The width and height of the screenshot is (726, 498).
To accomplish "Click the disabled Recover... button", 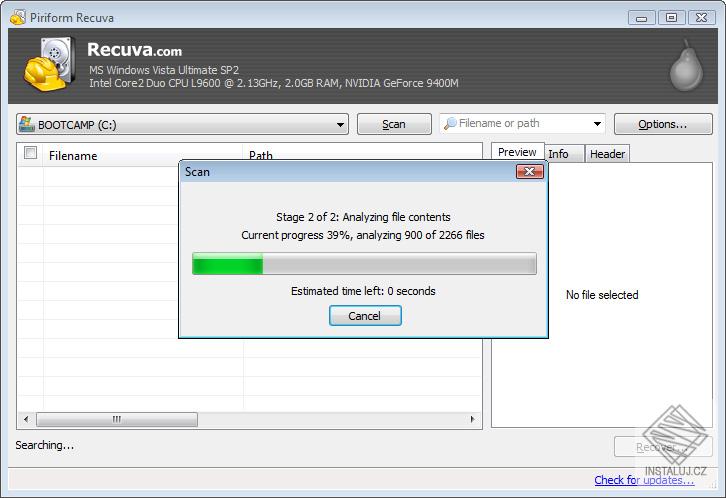I will [x=663, y=447].
